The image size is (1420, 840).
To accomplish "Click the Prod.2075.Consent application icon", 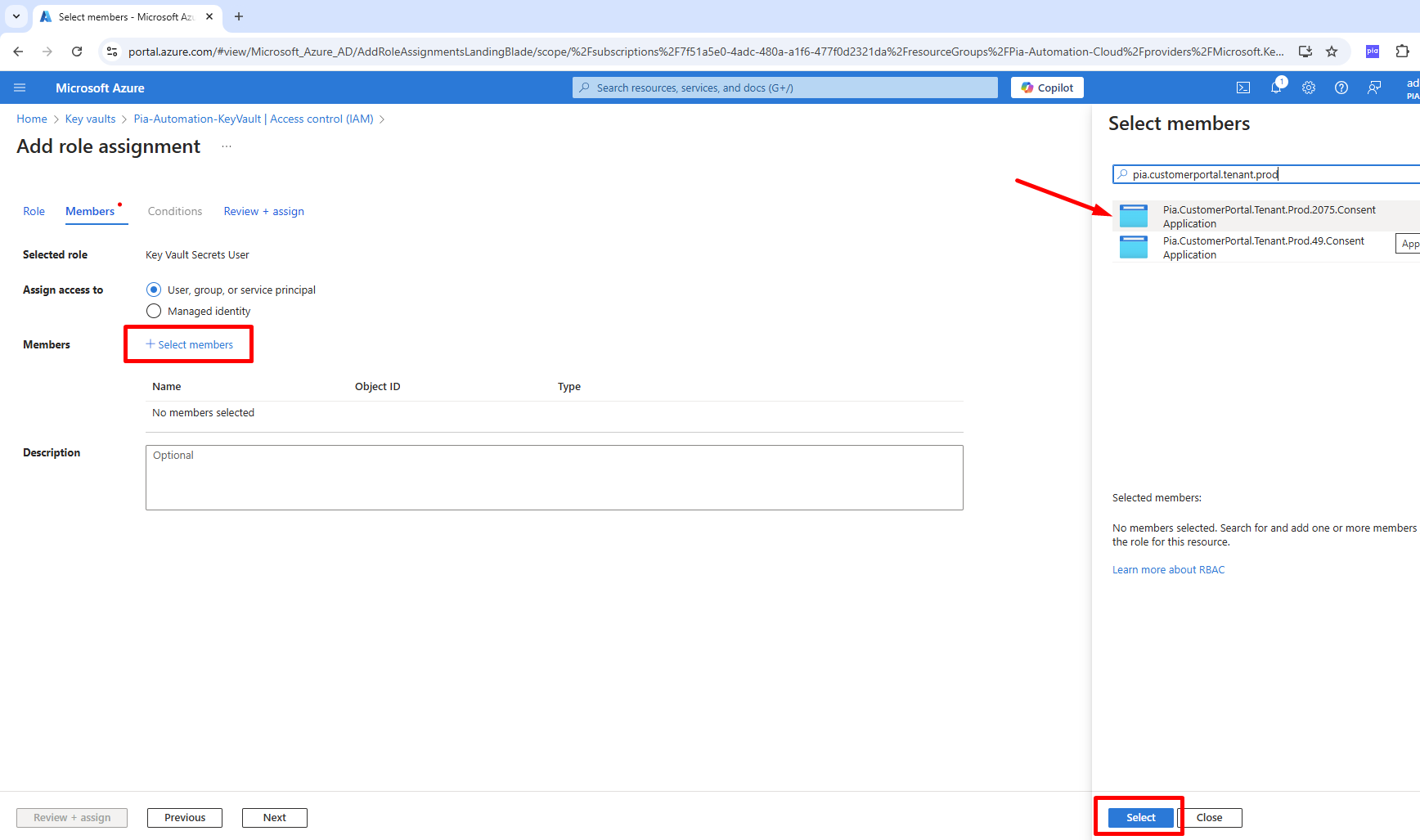I will [x=1134, y=216].
